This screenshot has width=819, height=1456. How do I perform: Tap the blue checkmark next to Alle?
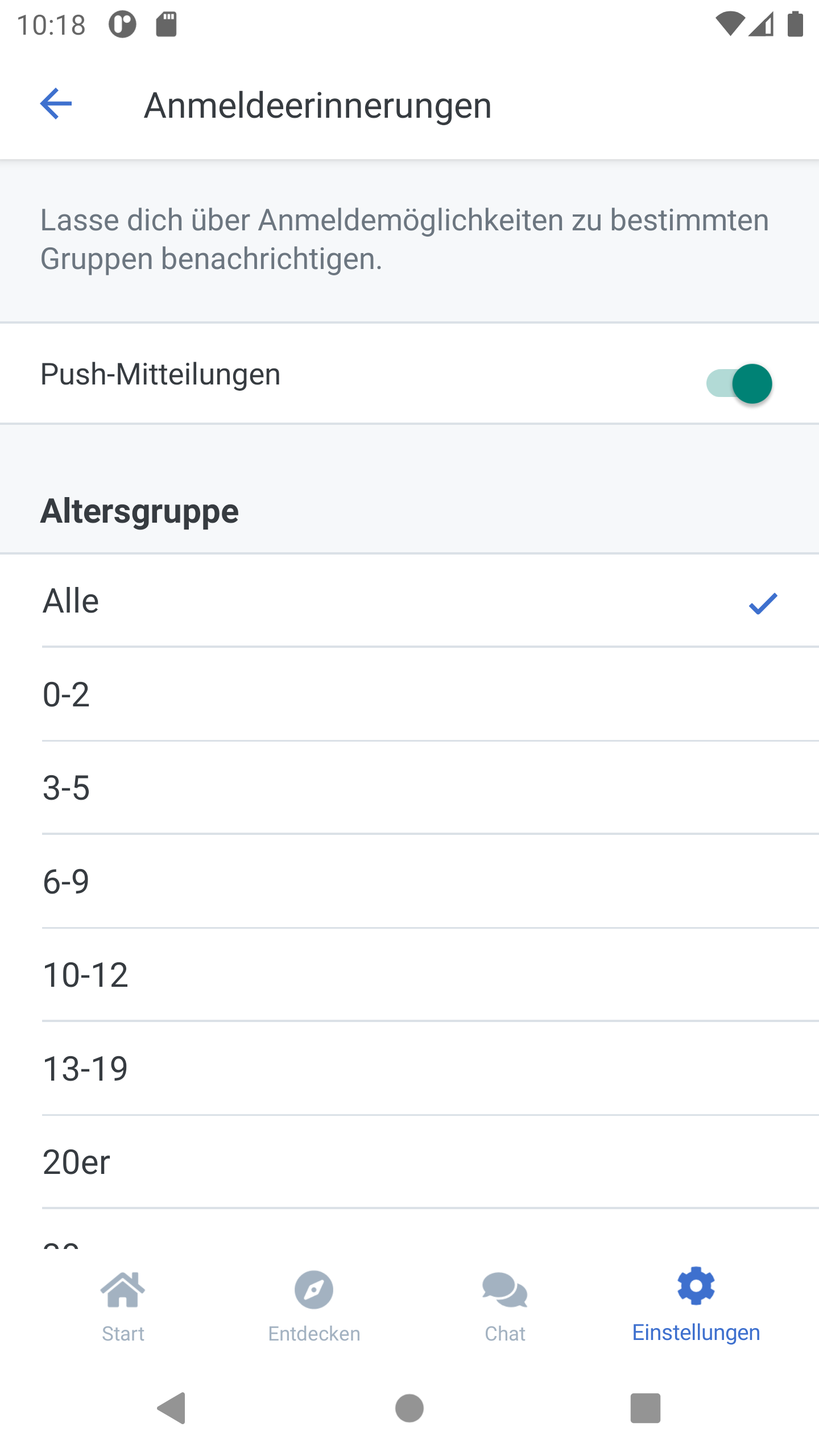pyautogui.click(x=763, y=603)
